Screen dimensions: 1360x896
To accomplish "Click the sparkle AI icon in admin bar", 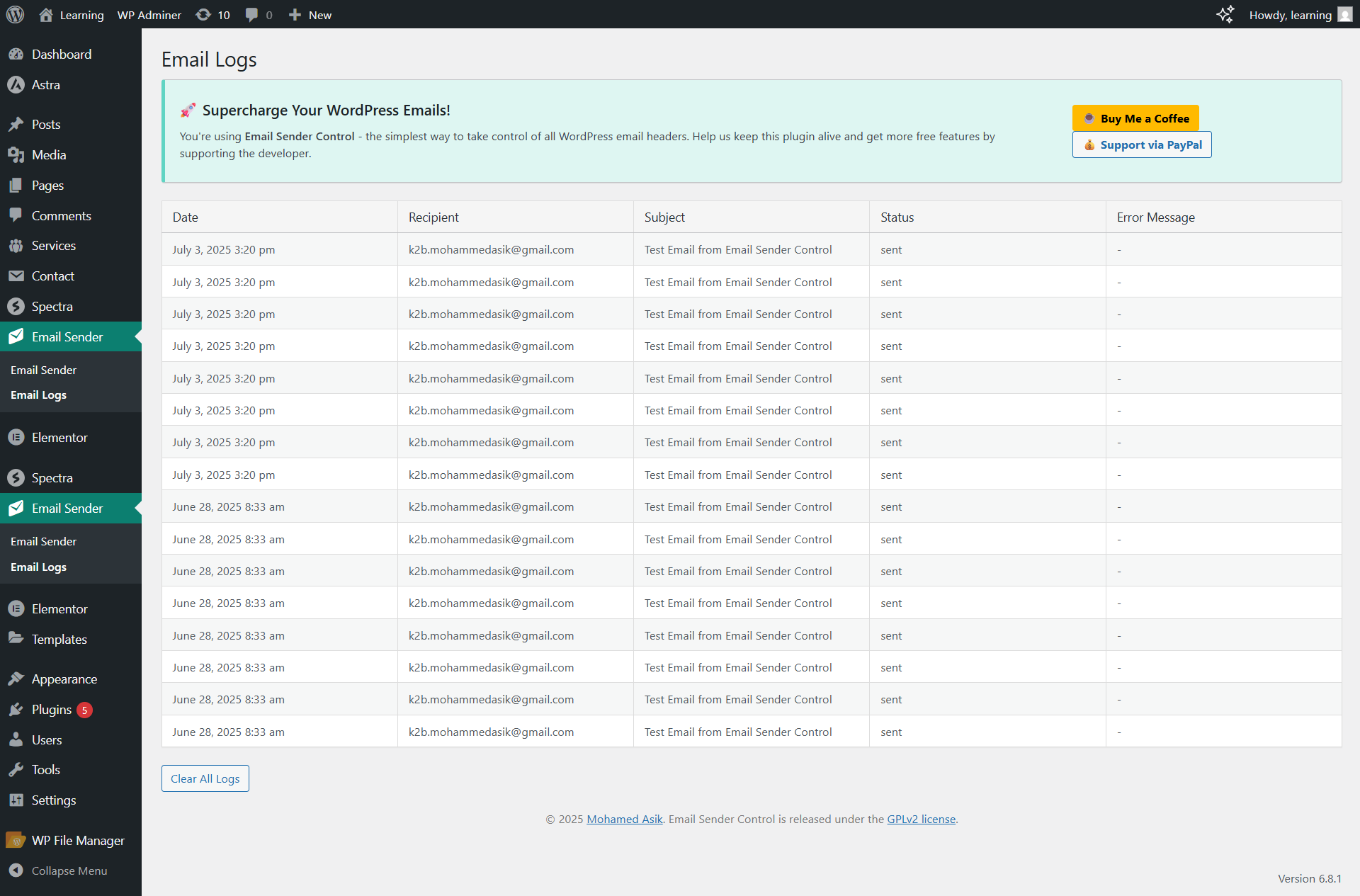I will point(1225,14).
